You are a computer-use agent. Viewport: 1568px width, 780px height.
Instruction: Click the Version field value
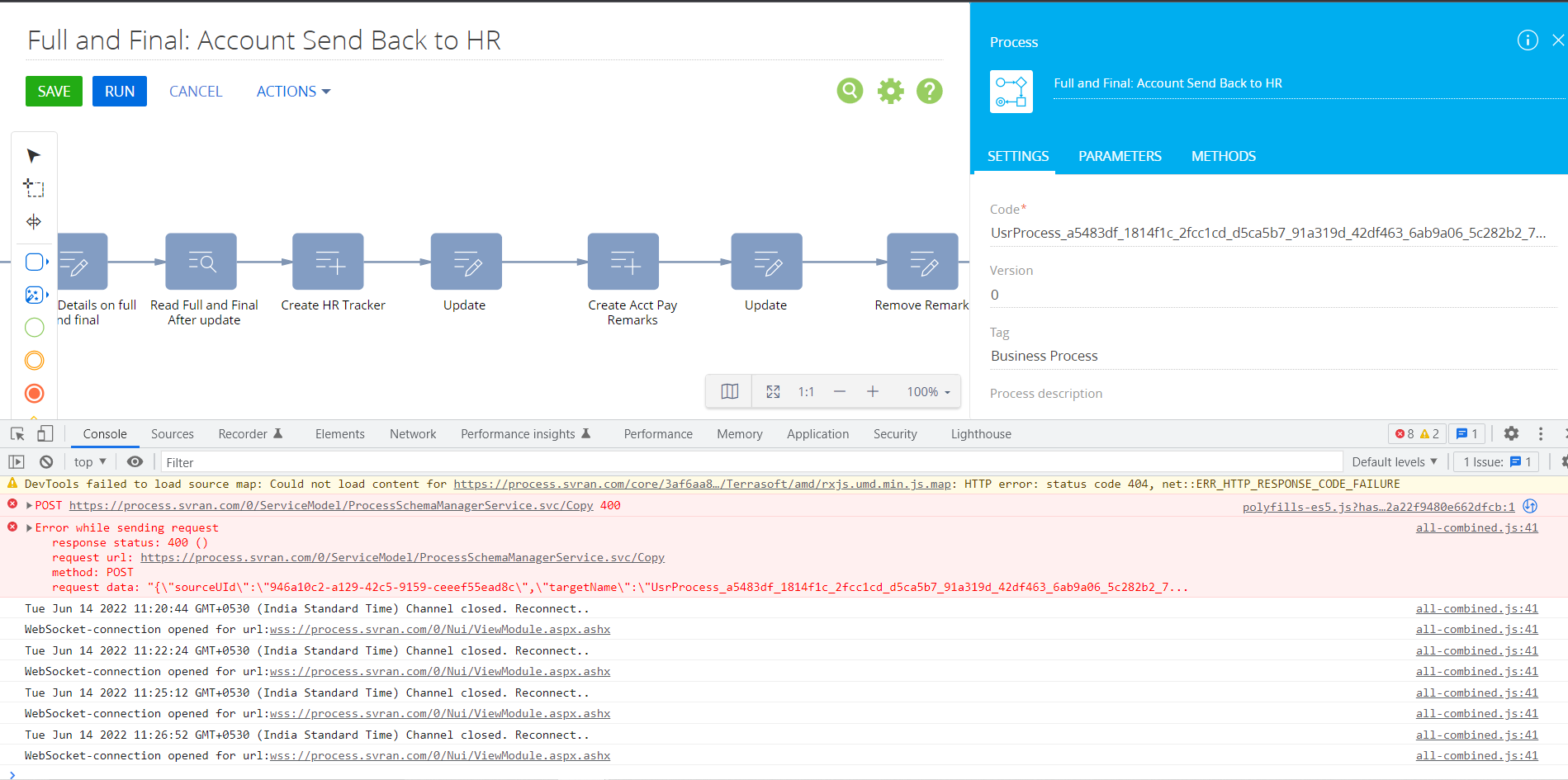(1273, 295)
